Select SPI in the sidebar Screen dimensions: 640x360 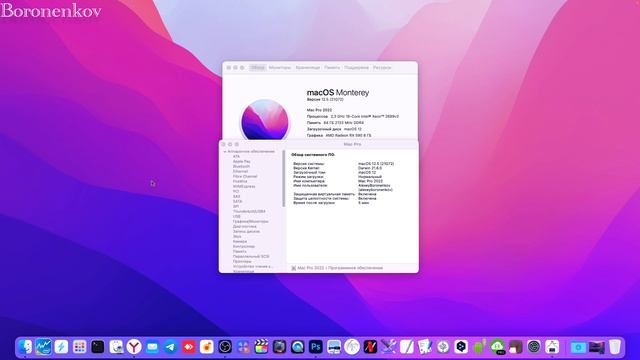[236, 207]
